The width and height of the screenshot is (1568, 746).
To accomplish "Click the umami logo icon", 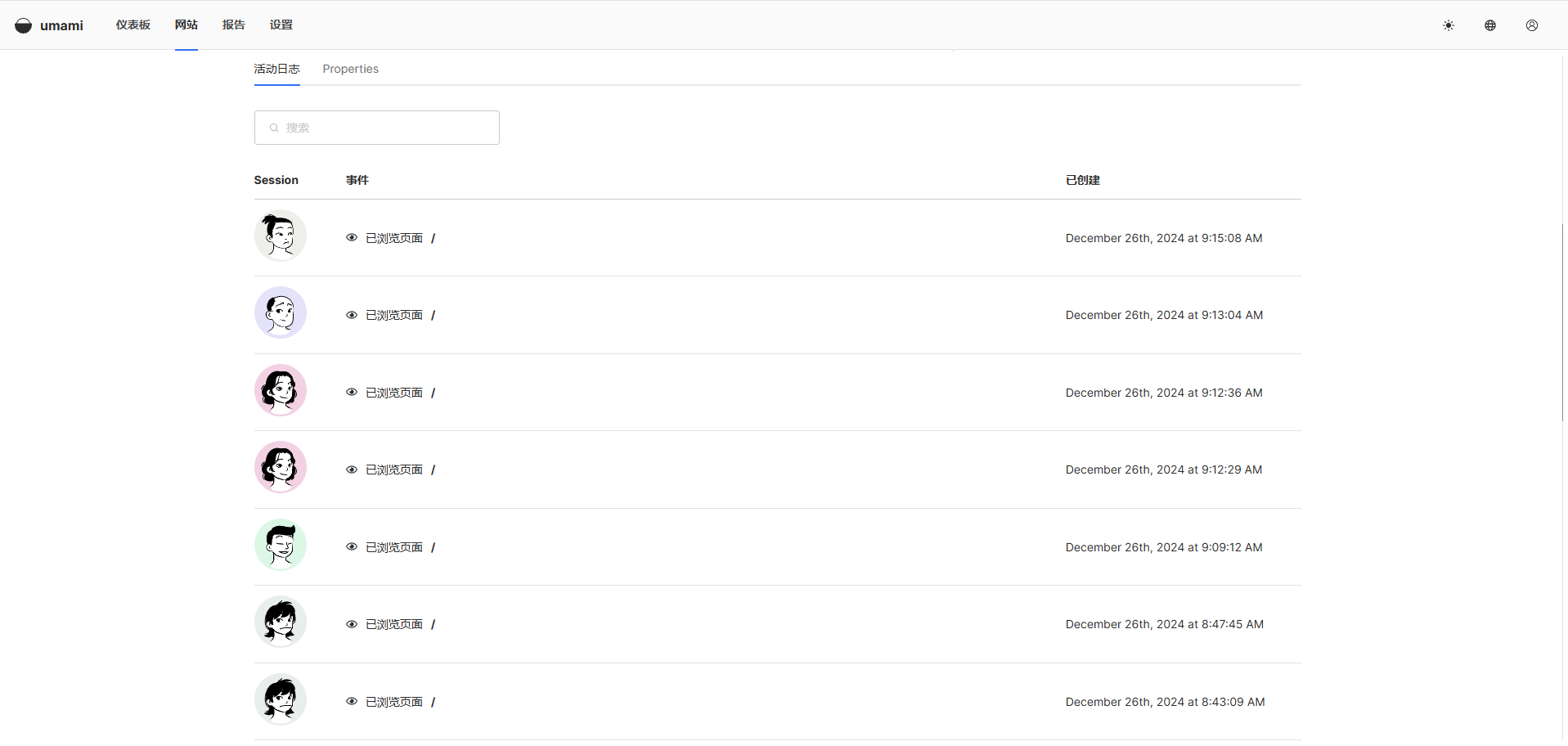I will pyautogui.click(x=24, y=25).
